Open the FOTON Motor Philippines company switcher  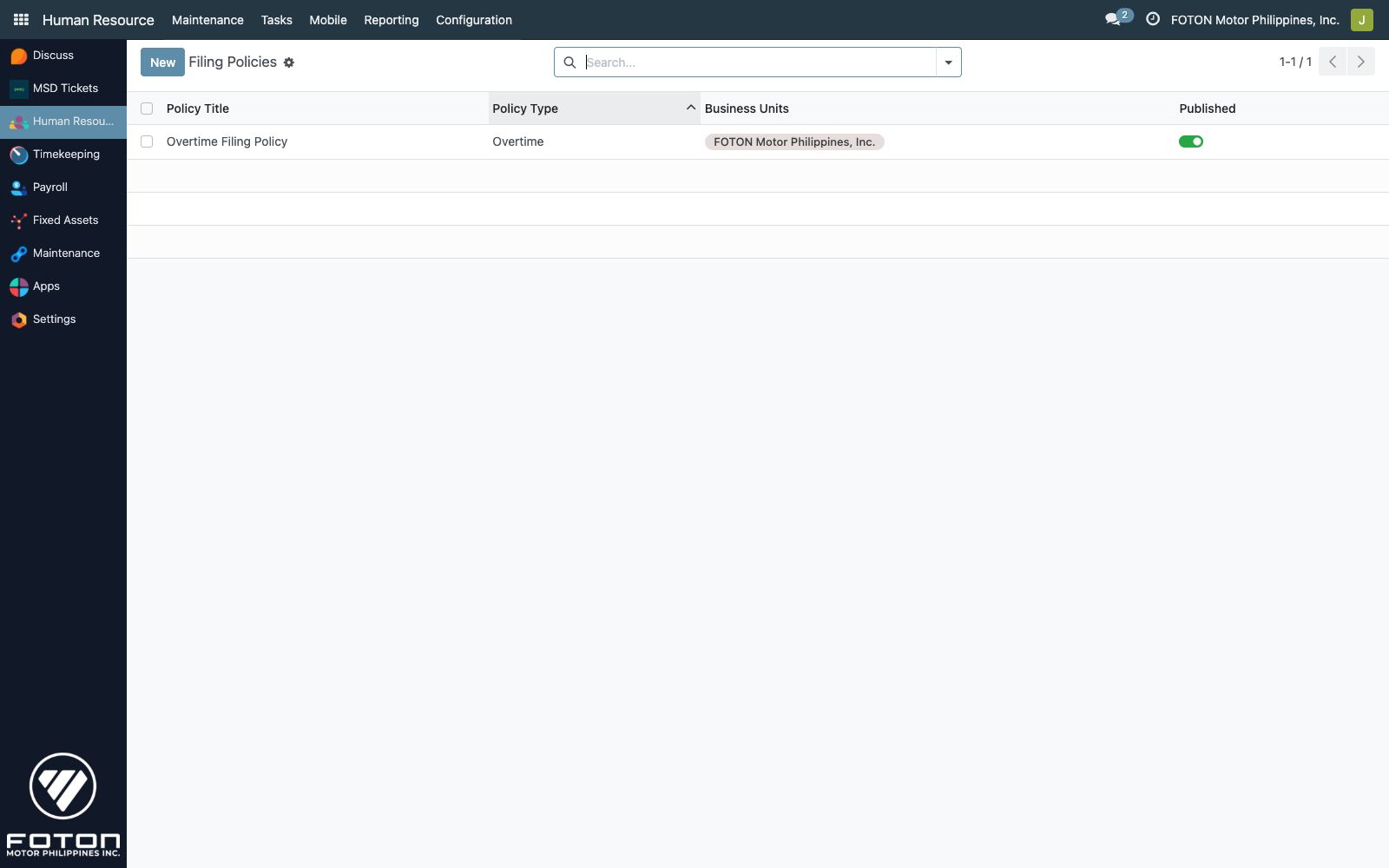[x=1254, y=20]
